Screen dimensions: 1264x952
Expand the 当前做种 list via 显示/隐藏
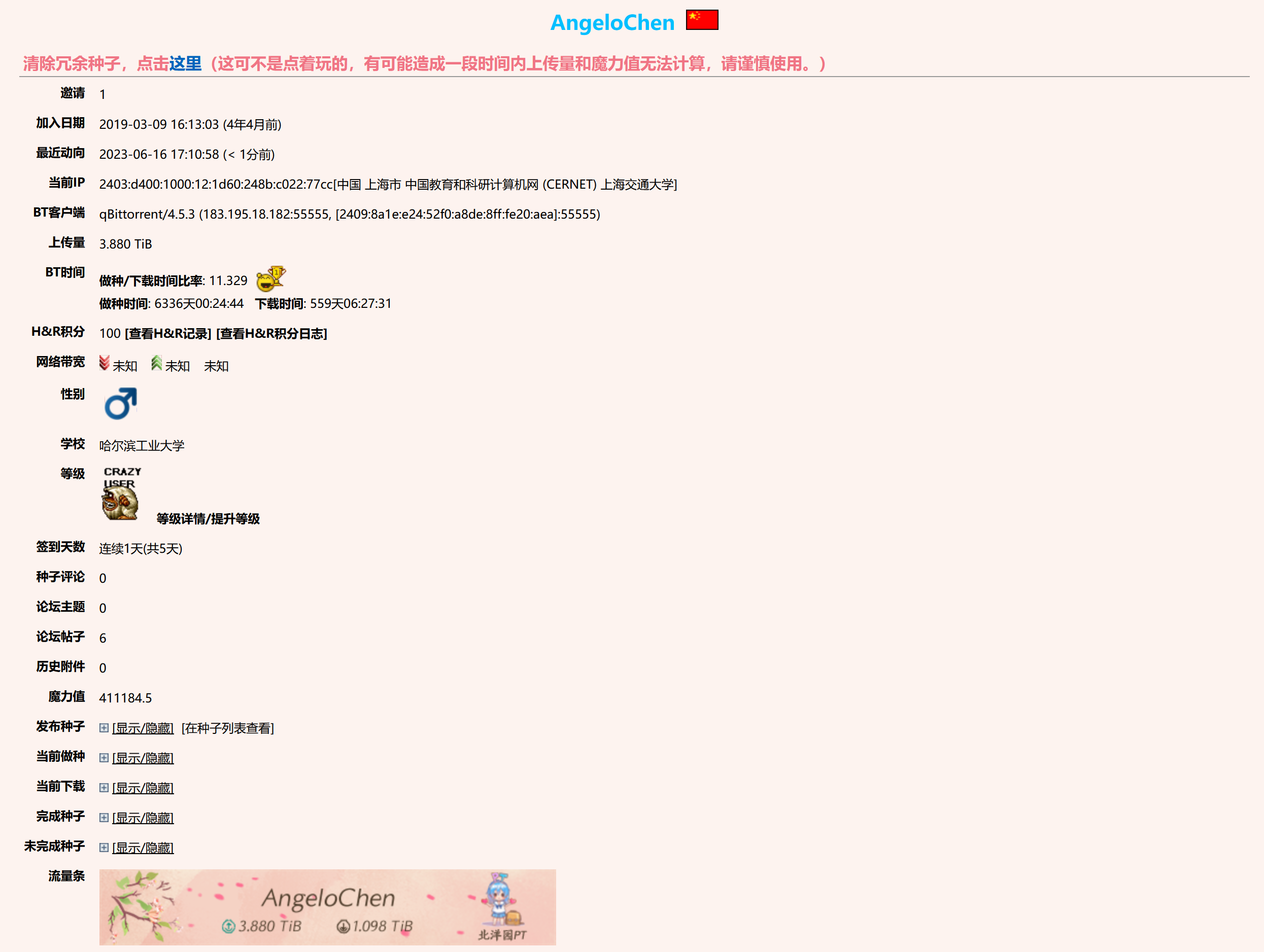click(x=143, y=758)
